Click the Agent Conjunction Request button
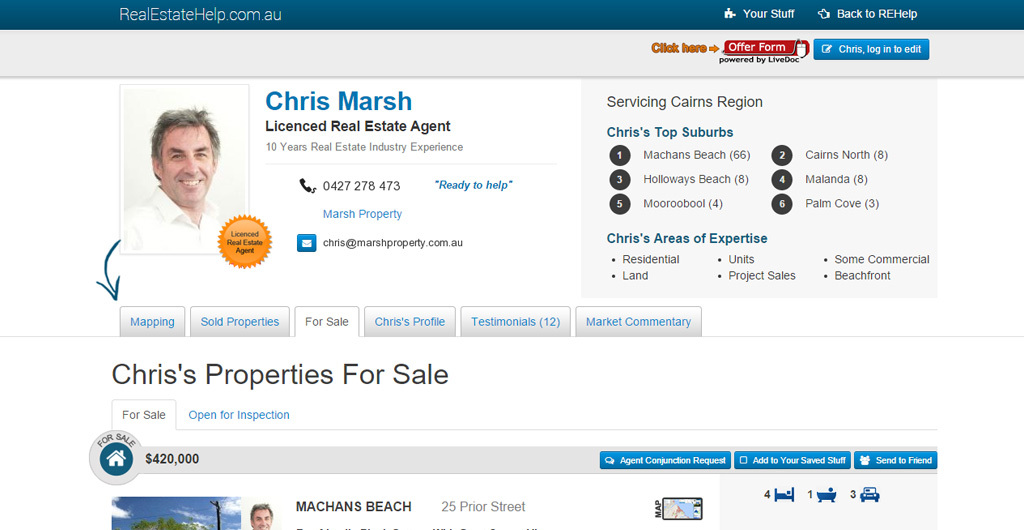 [x=665, y=460]
